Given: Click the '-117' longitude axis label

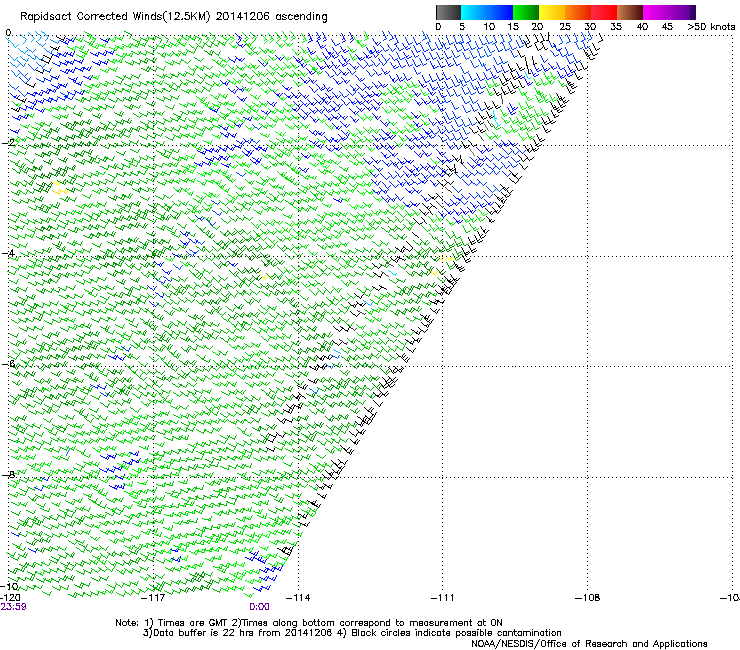Looking at the screenshot, I should point(154,598).
